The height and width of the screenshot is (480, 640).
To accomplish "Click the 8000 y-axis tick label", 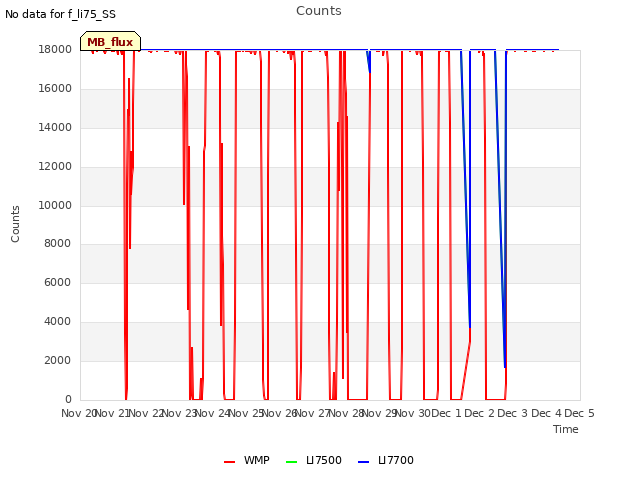I will [x=58, y=244].
